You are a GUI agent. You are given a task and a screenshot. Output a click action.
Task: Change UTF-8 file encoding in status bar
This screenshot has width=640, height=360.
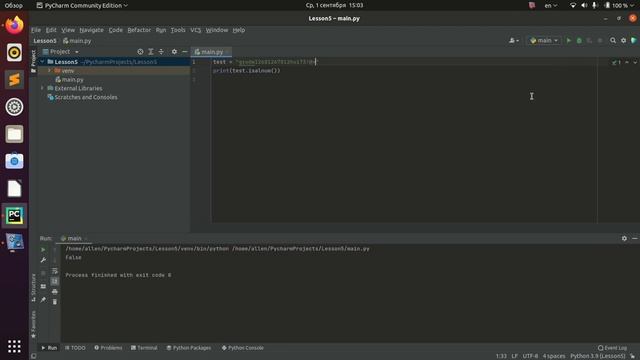[x=530, y=356]
